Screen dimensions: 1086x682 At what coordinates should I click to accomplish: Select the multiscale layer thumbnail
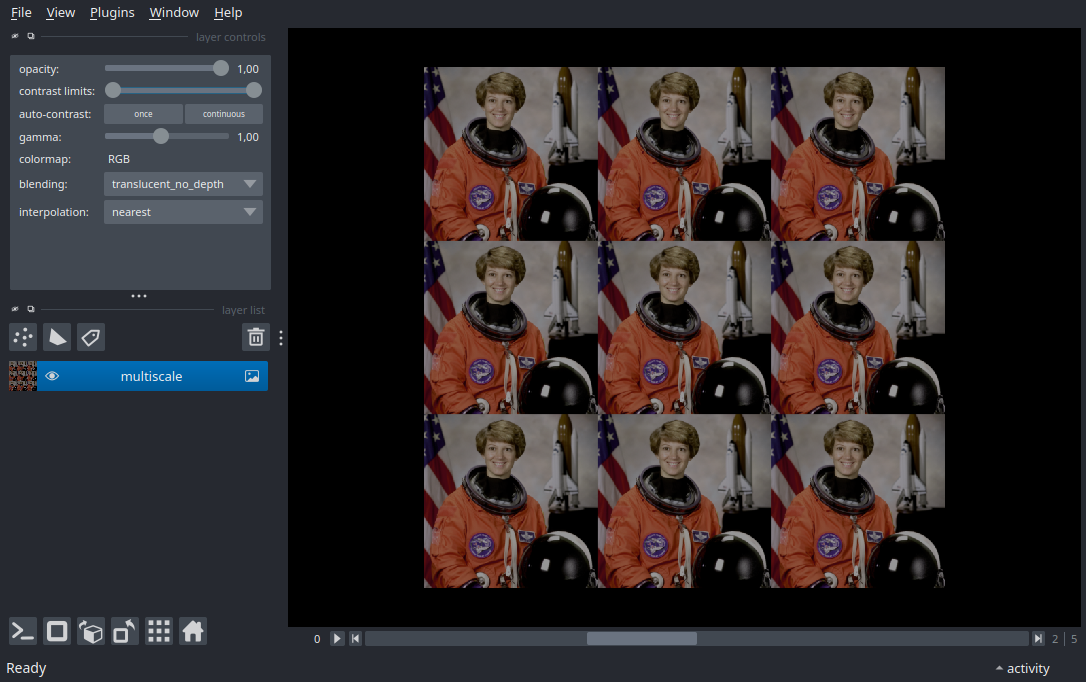coord(23,376)
